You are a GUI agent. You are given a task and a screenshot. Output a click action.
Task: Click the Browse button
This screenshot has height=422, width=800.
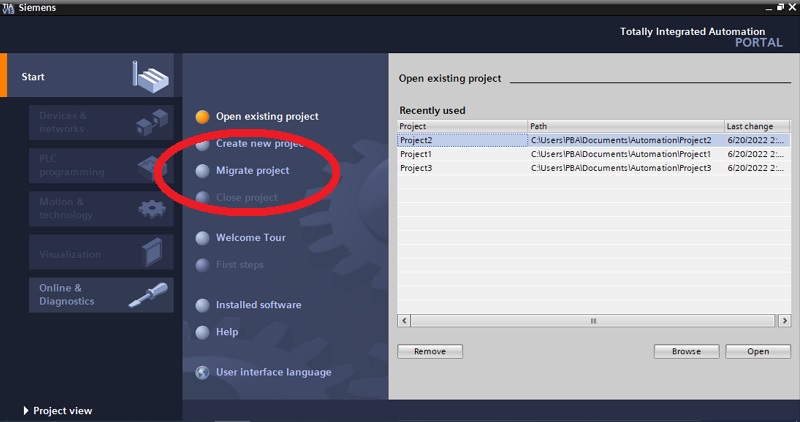coord(686,351)
